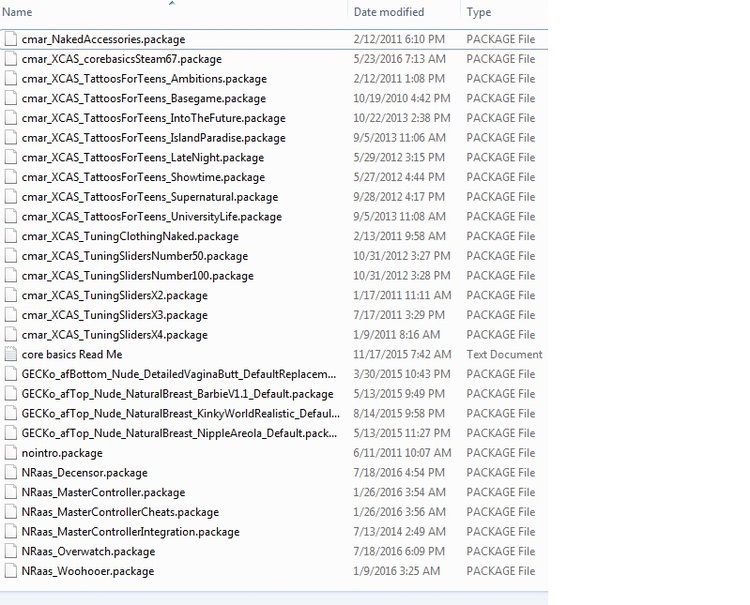750x605 pixels.
Task: Select file name NRaas_MasterController.package
Action: 103,492
